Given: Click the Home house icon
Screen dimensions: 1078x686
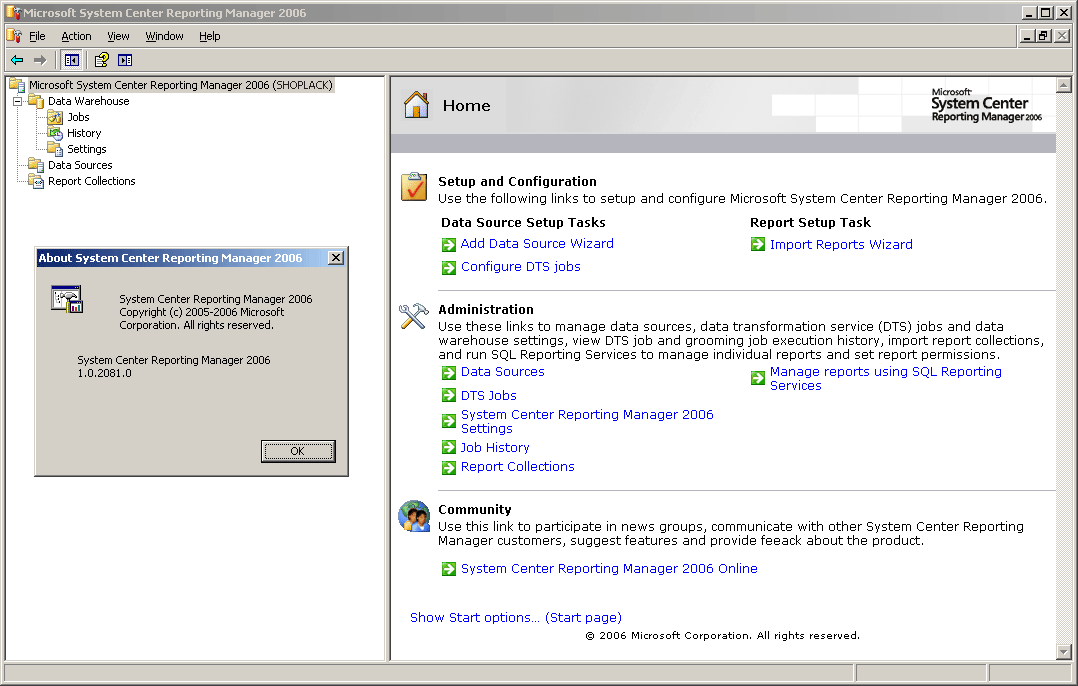Looking at the screenshot, I should 416,104.
